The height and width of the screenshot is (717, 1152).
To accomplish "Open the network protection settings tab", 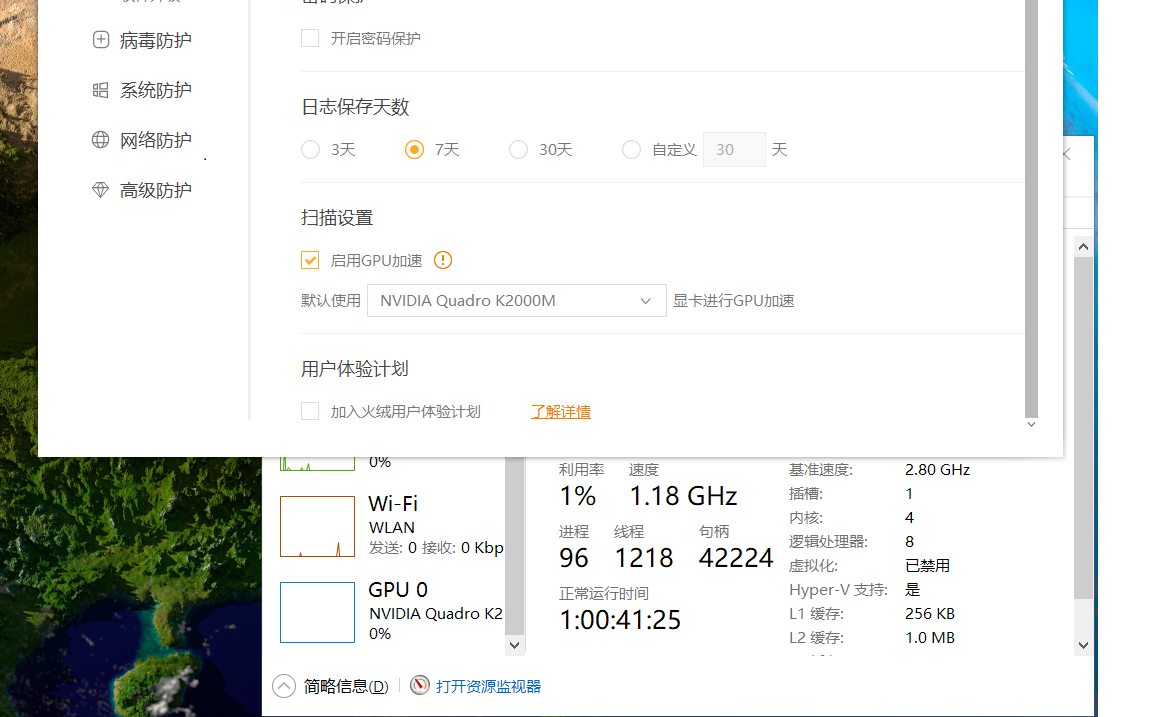I will pos(155,140).
